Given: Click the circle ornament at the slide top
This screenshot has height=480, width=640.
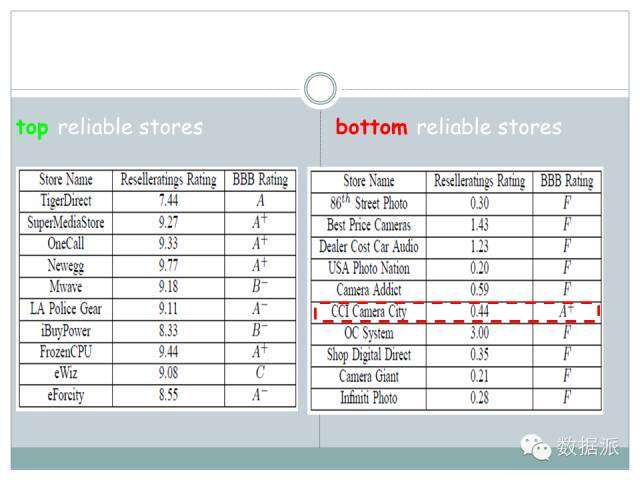Looking at the screenshot, I should tap(320, 88).
